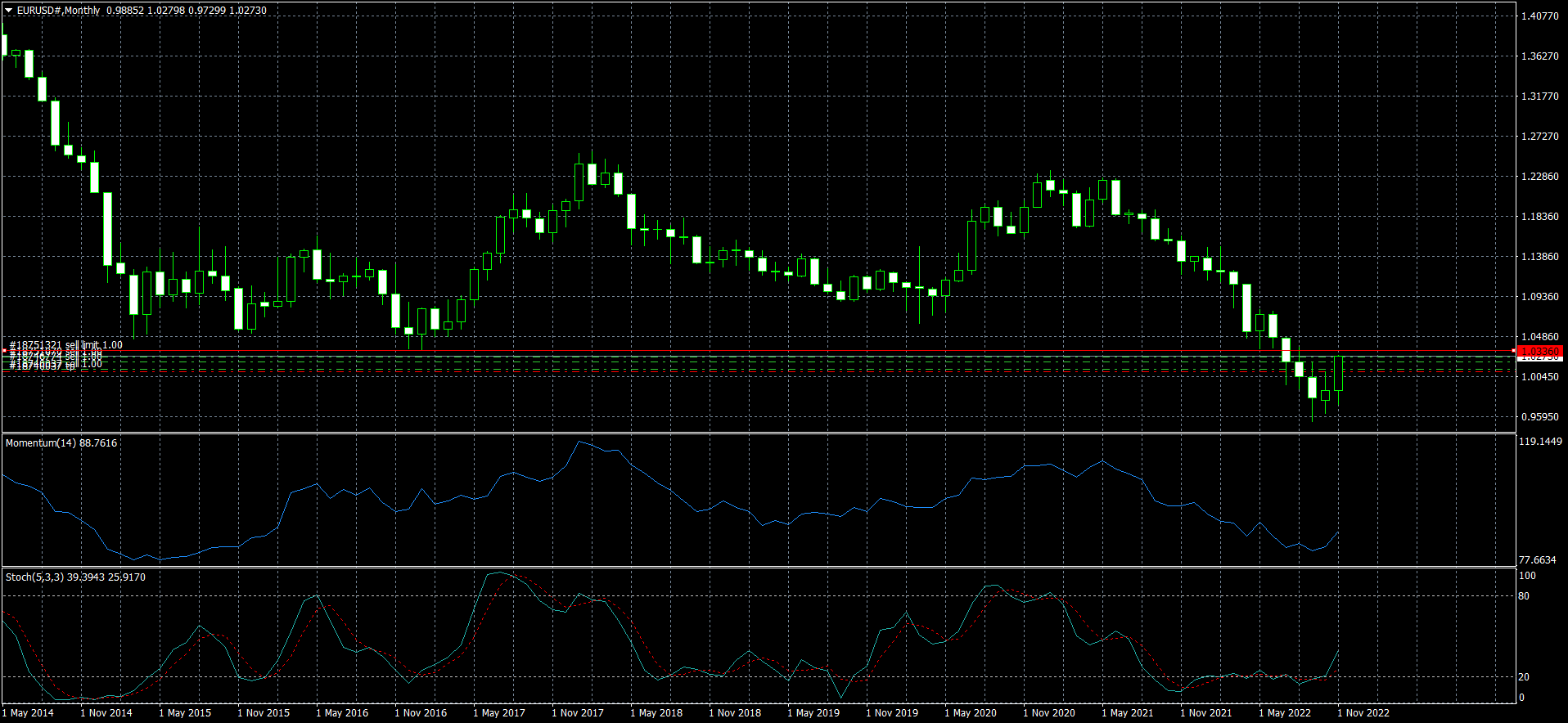Click the Stochastic scale level 100
1568x723 pixels.
(x=1527, y=576)
